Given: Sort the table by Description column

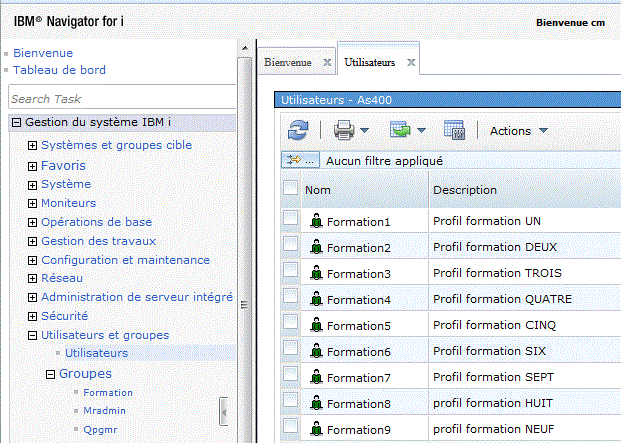Looking at the screenshot, I should [x=465, y=190].
